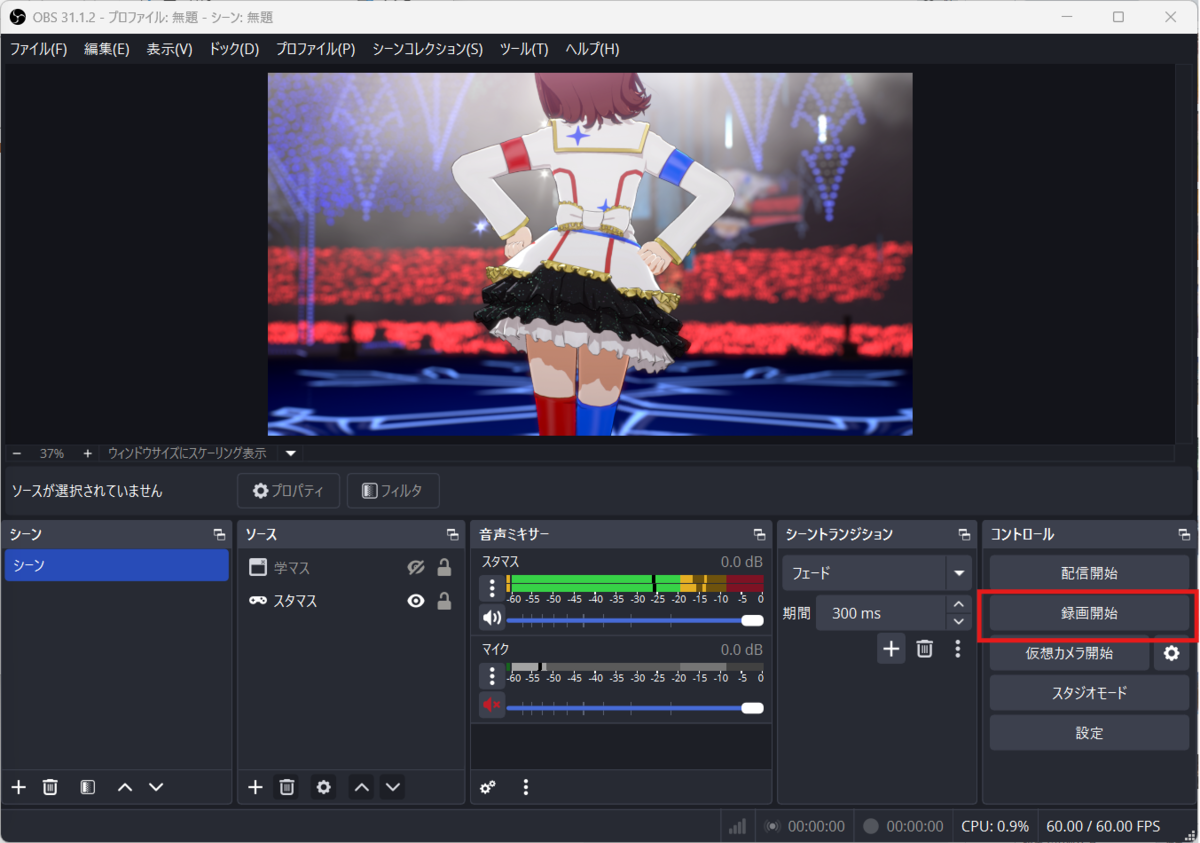This screenshot has width=1200, height=843.
Task: Select the スタマス source row
Action: (x=352, y=601)
